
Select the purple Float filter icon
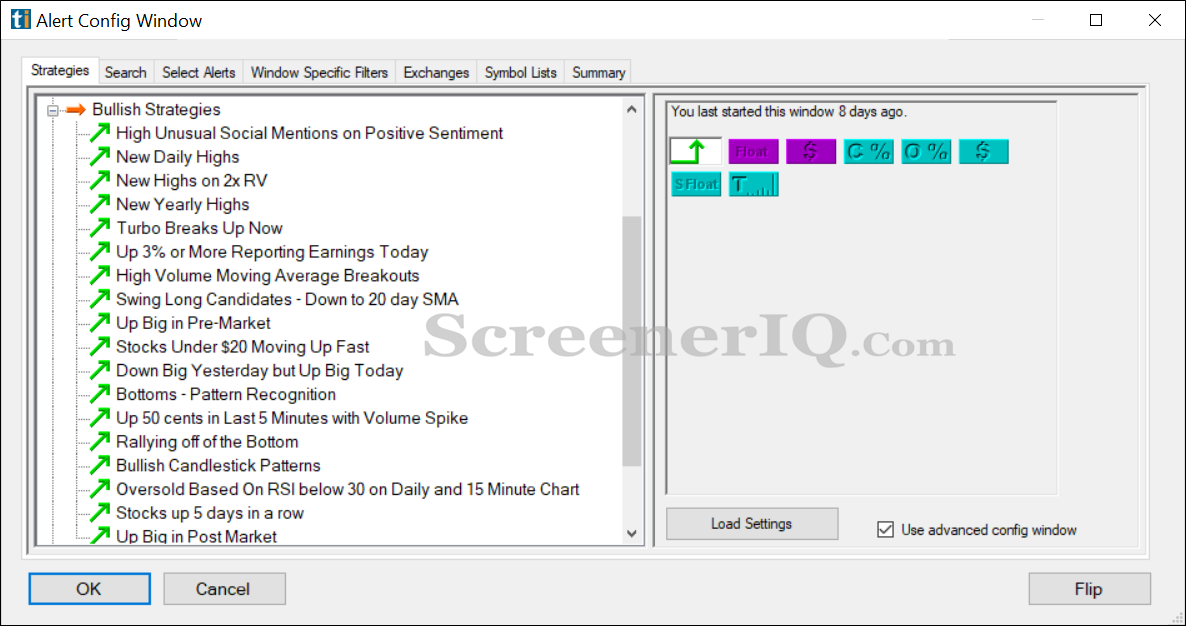tap(753, 151)
